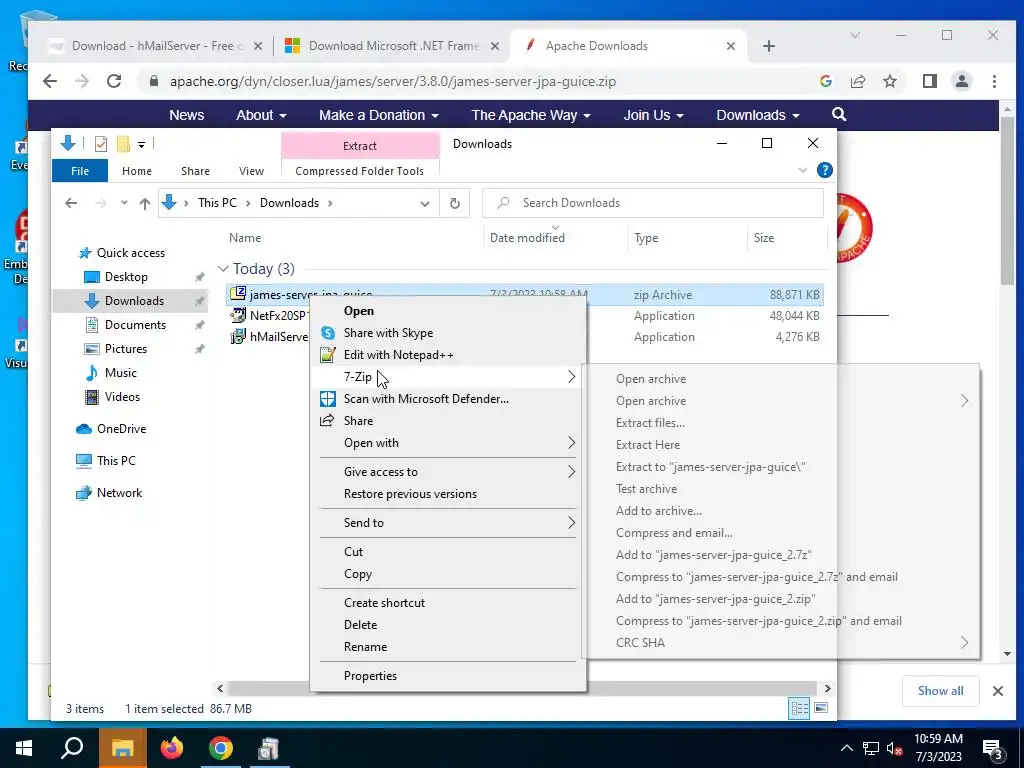Reload the Apache Downloads page in Chrome

114,81
